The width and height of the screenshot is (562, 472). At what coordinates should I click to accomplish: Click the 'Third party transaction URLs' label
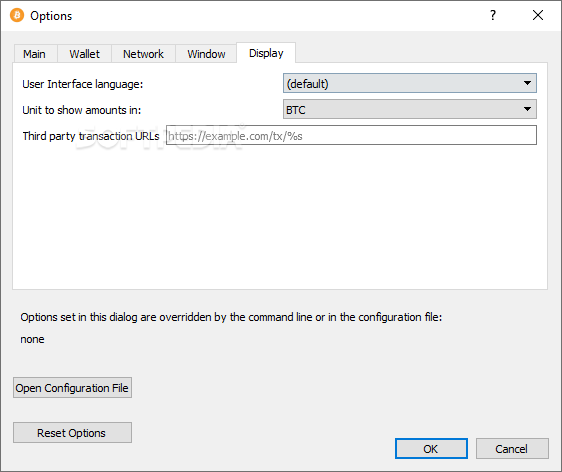(91, 136)
